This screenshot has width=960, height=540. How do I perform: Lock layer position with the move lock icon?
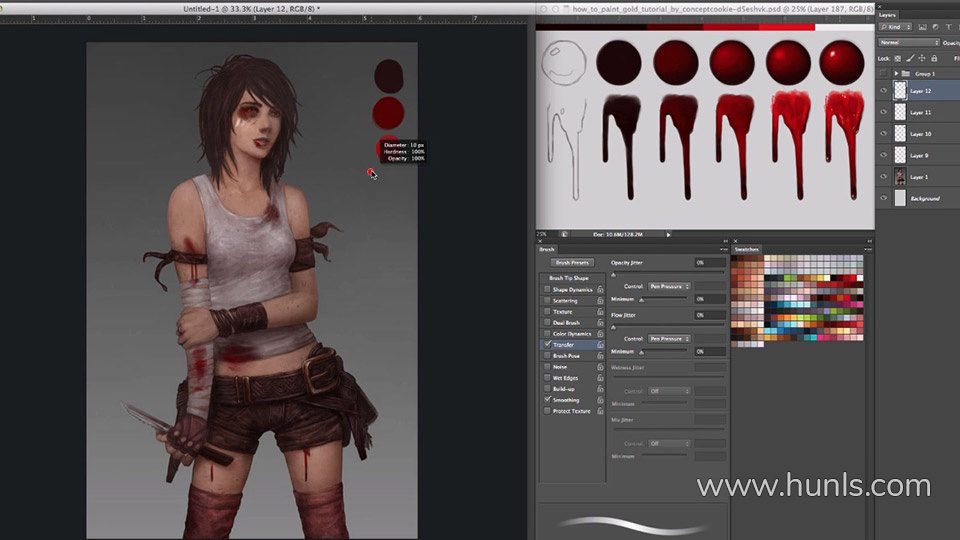[922, 58]
